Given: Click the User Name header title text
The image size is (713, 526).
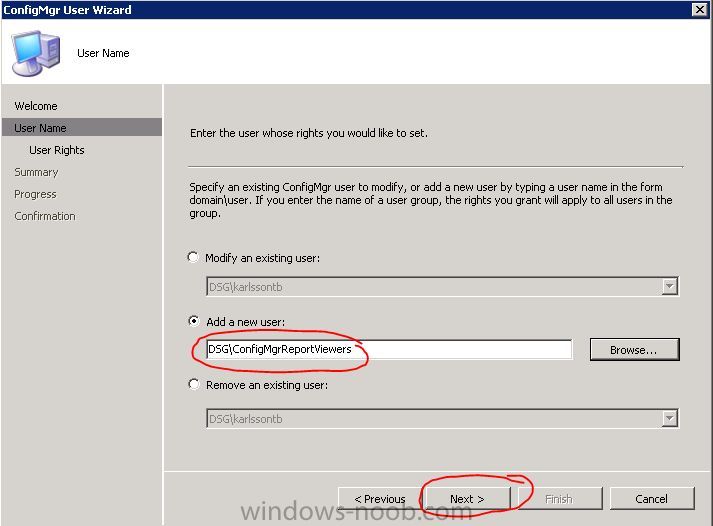Looking at the screenshot, I should pos(103,53).
